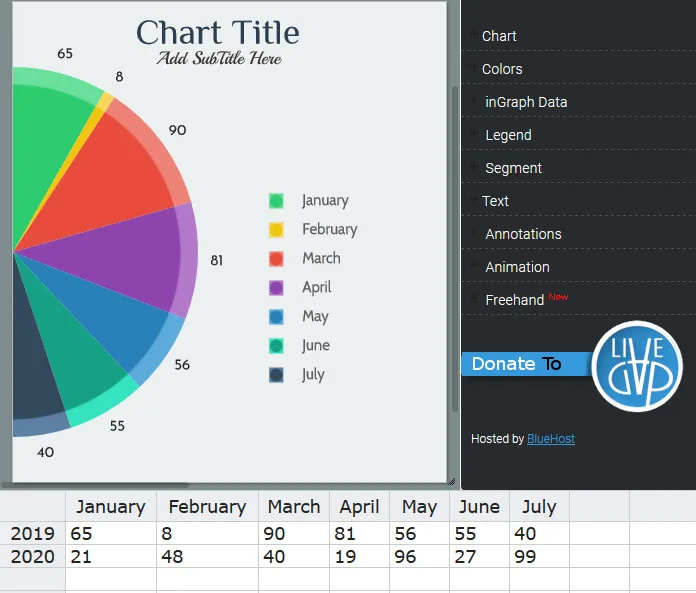696x593 pixels.
Task: Click the Chart Title heading
Action: [x=218, y=33]
